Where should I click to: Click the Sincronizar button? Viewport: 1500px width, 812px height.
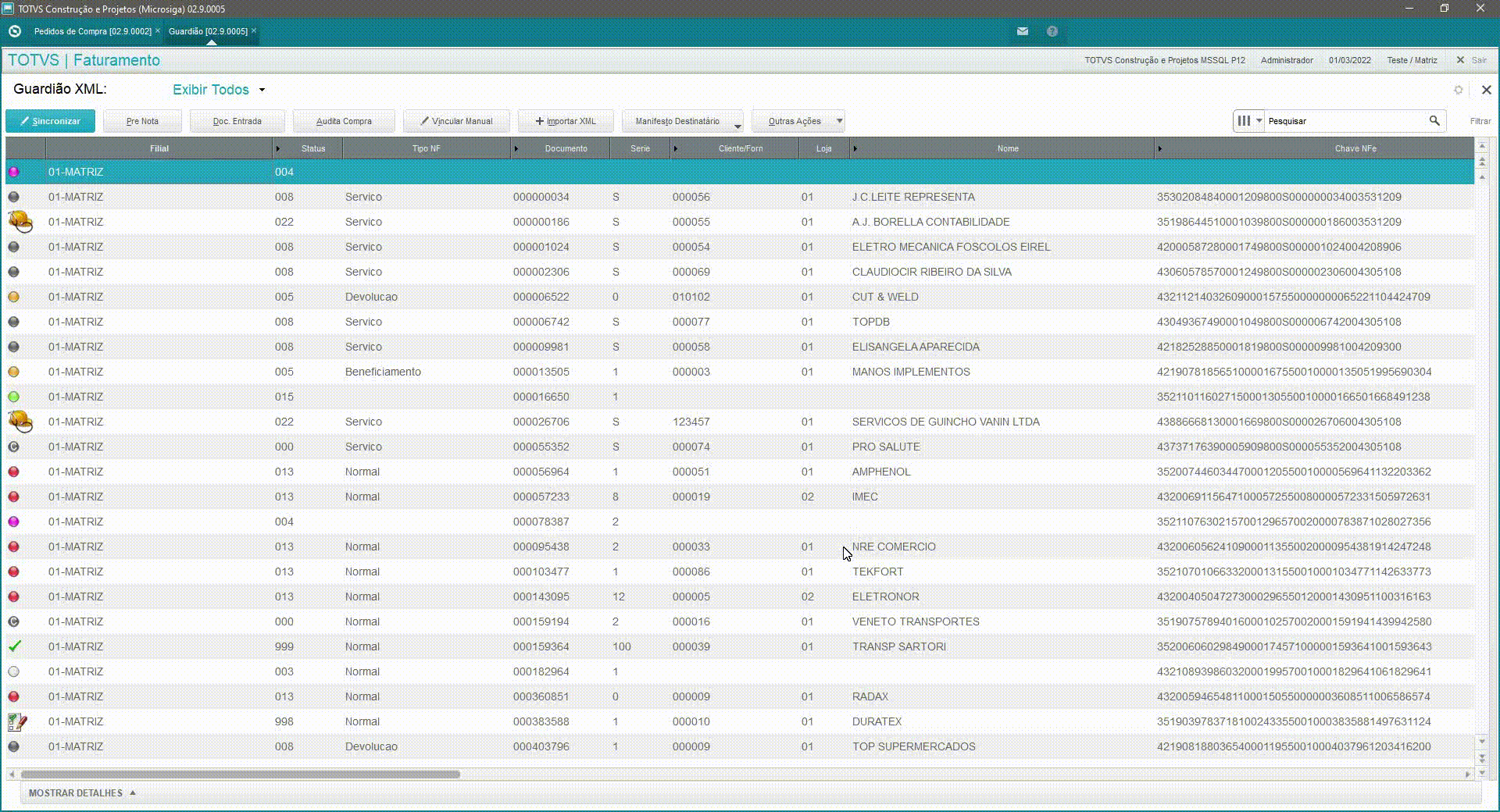coord(50,121)
